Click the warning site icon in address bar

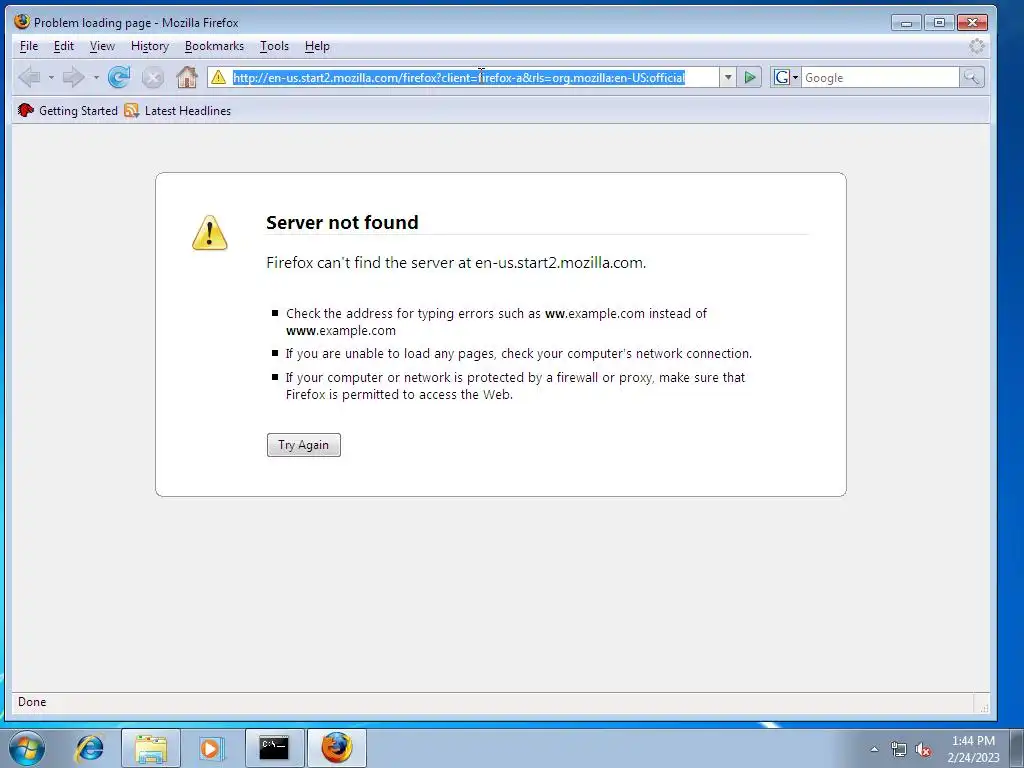[219, 77]
